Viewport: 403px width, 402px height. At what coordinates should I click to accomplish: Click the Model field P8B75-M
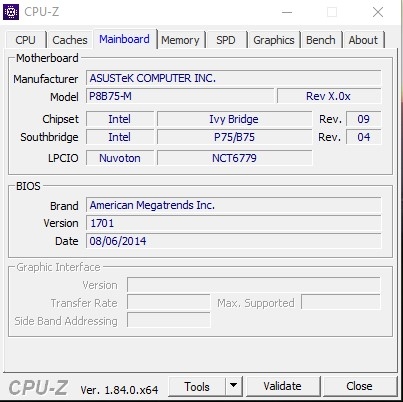pyautogui.click(x=180, y=96)
